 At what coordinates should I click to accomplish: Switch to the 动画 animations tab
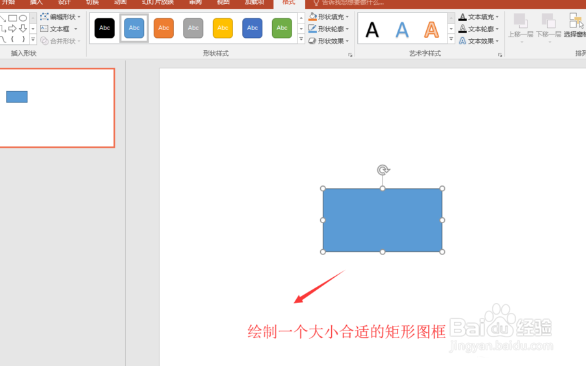120,3
